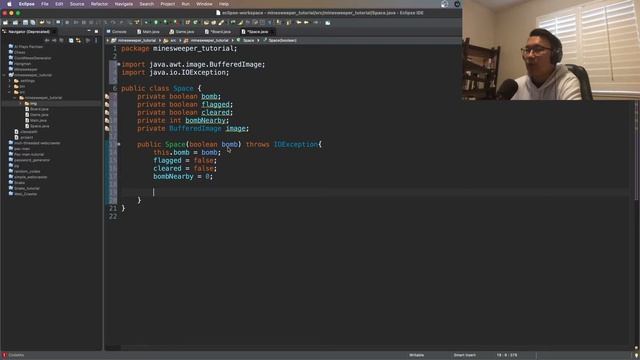Expand the img folder arrow
640x360 pixels.
click(x=21, y=104)
